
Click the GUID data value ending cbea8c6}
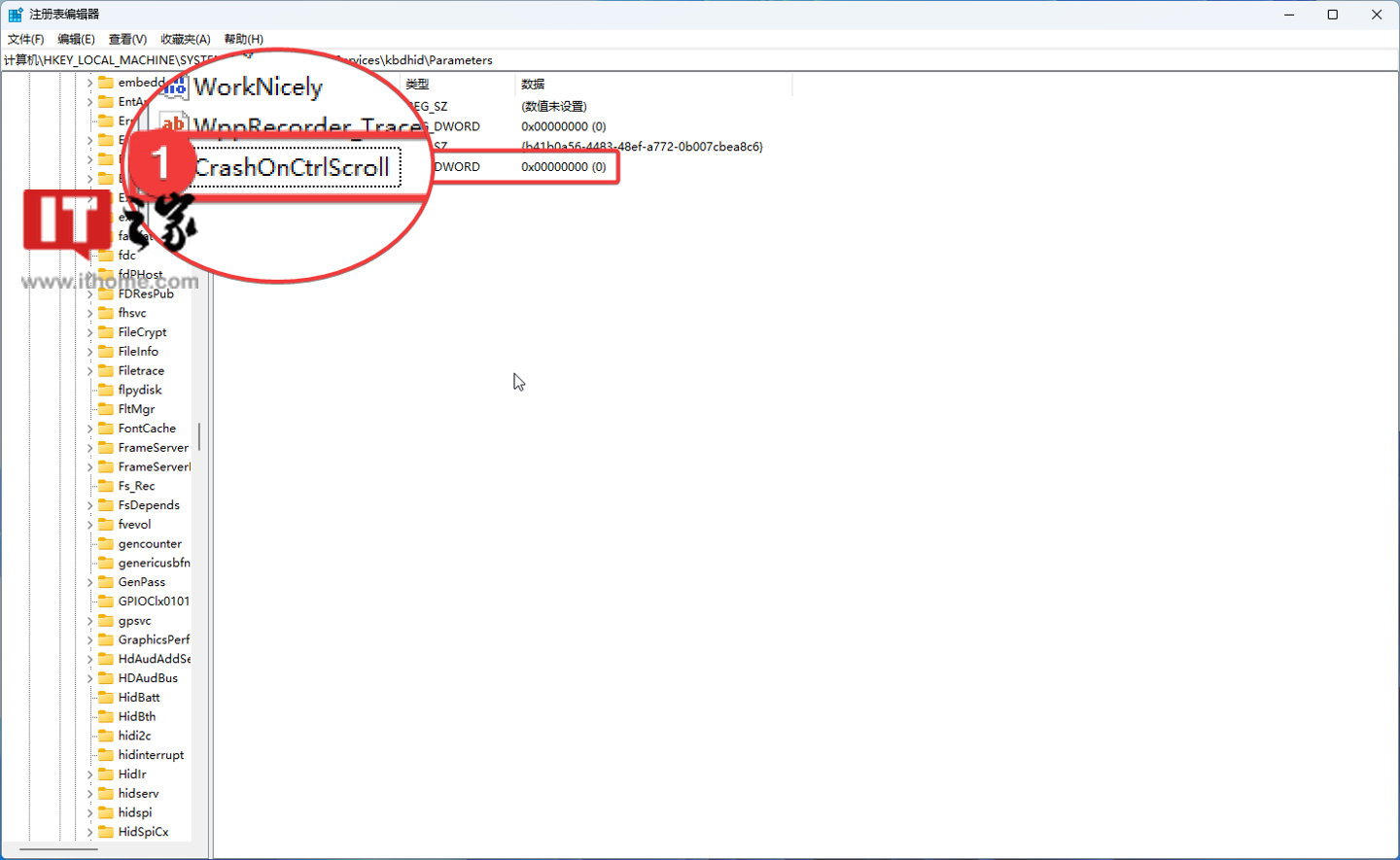[643, 147]
